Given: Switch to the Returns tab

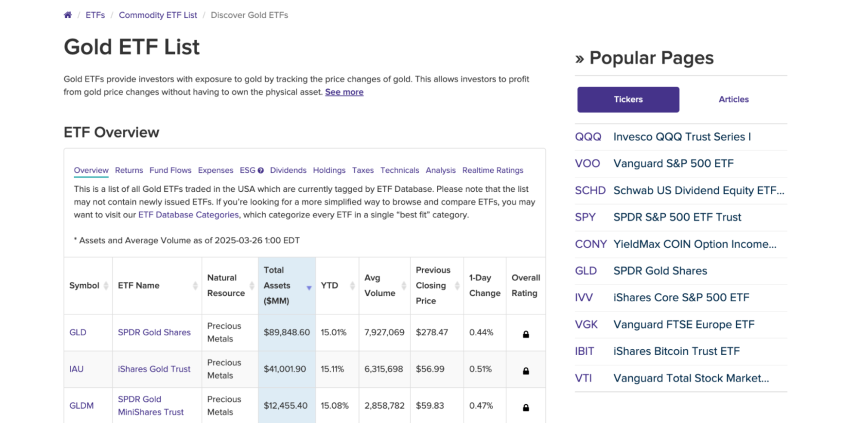Looking at the screenshot, I should (x=129, y=171).
